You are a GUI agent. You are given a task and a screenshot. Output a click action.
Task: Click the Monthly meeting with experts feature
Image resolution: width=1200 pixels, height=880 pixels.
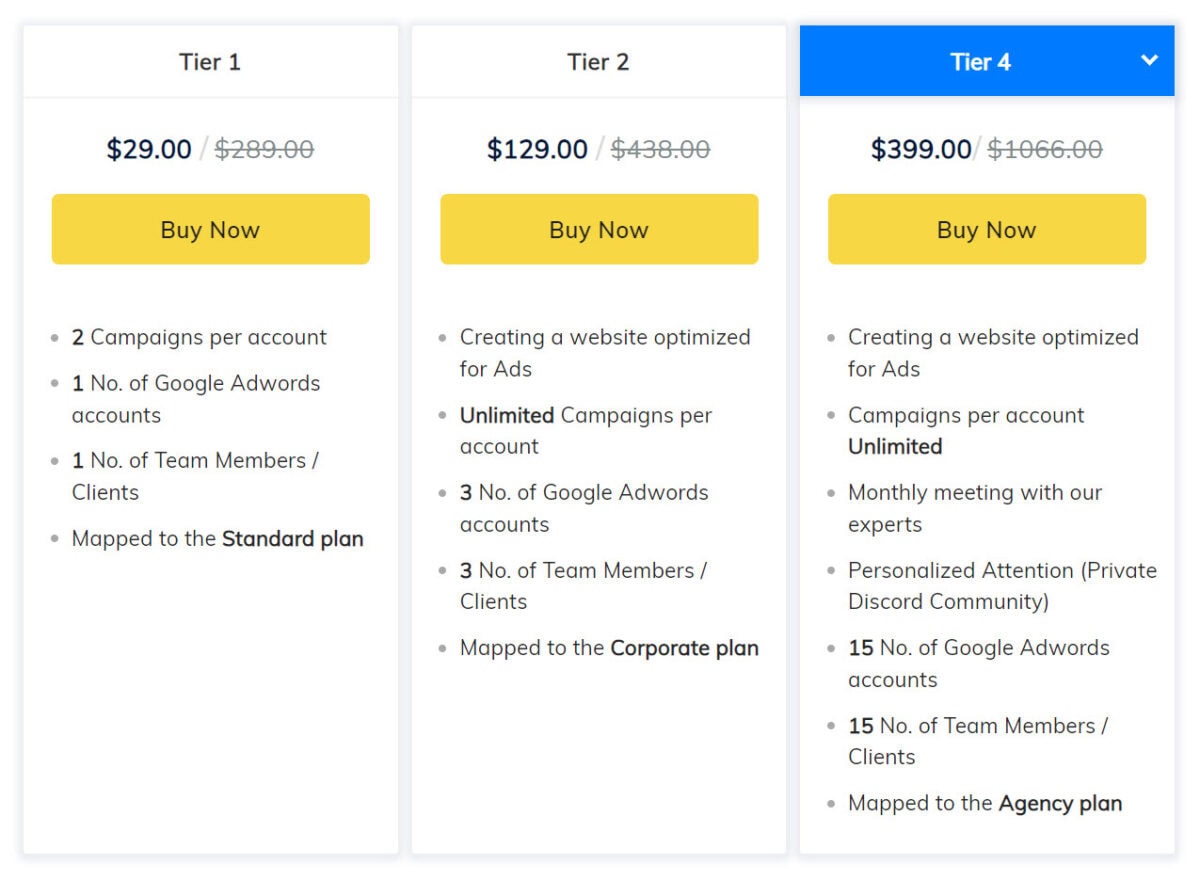point(975,508)
